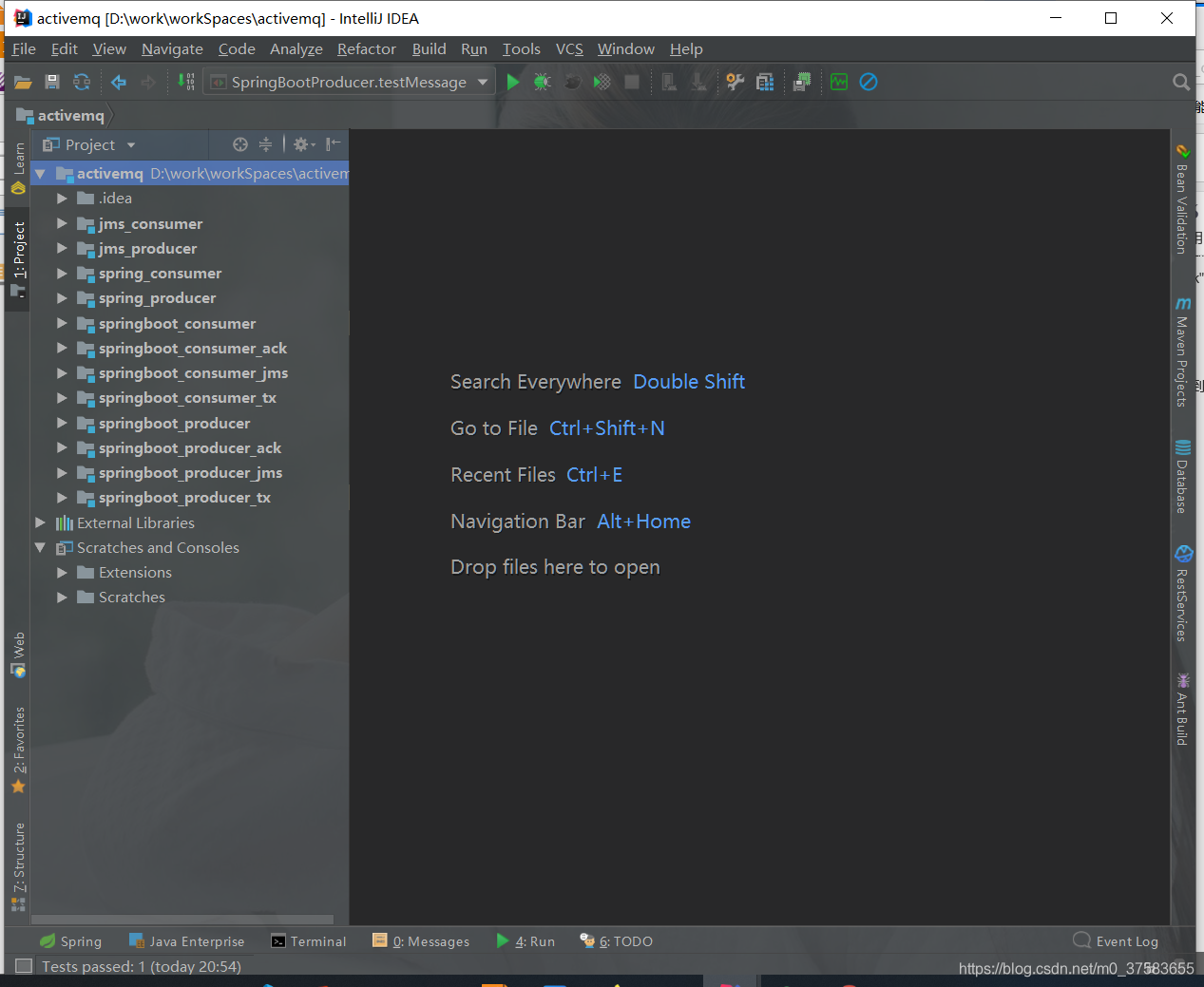Open the Messages tool window
This screenshot has width=1204, height=987.
pos(421,941)
